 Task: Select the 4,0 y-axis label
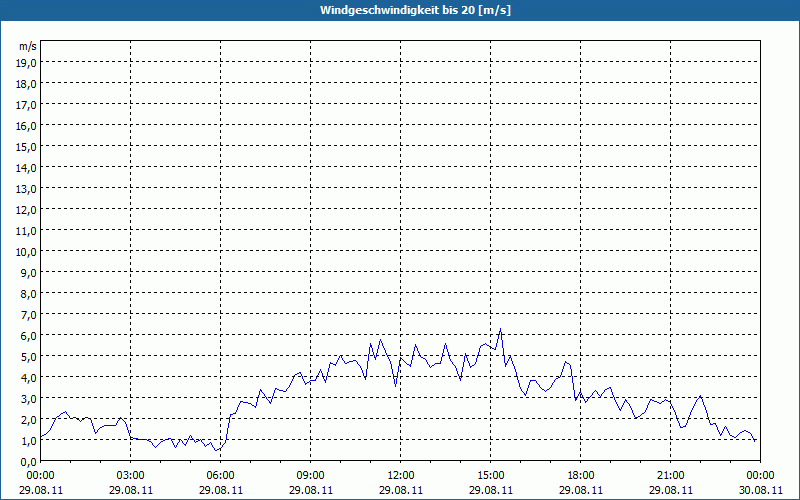pos(29,378)
